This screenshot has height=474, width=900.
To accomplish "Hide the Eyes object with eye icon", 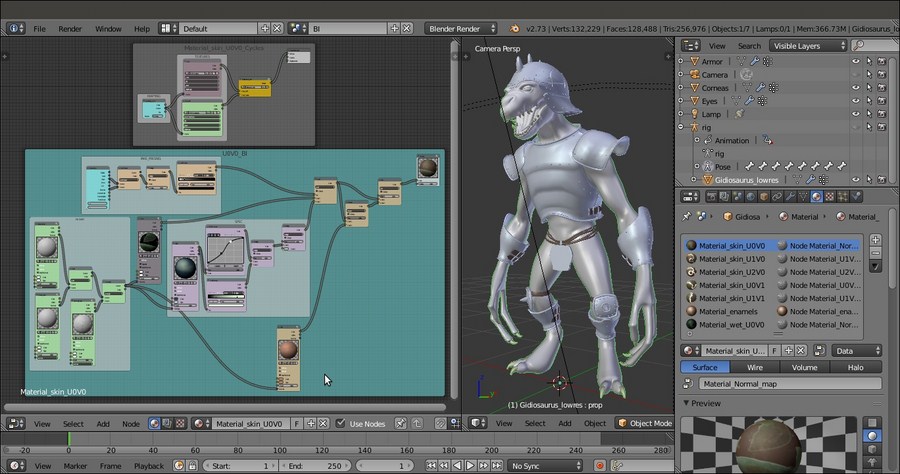I will pos(856,101).
